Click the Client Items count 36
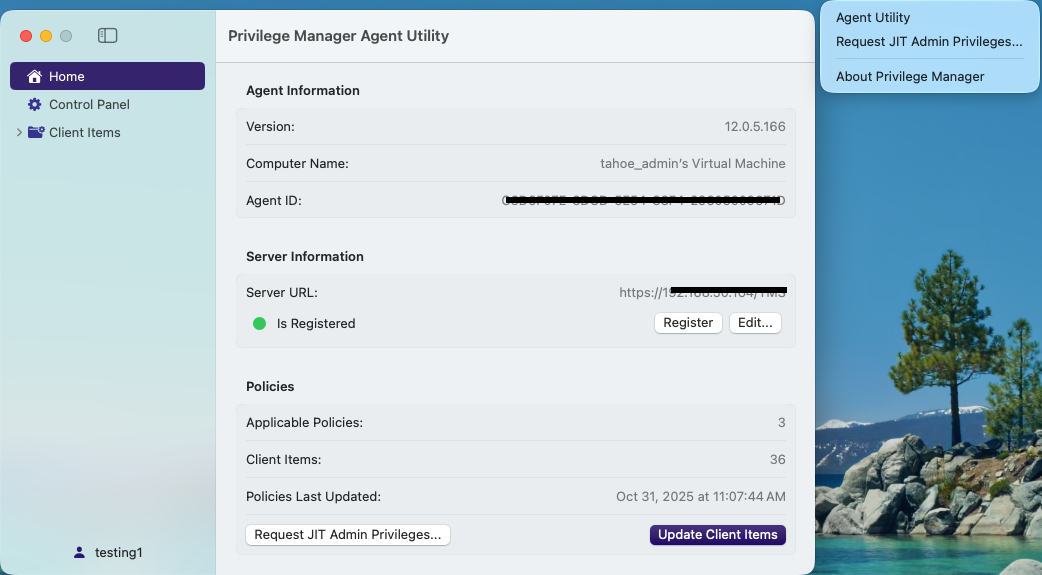 (x=777, y=460)
